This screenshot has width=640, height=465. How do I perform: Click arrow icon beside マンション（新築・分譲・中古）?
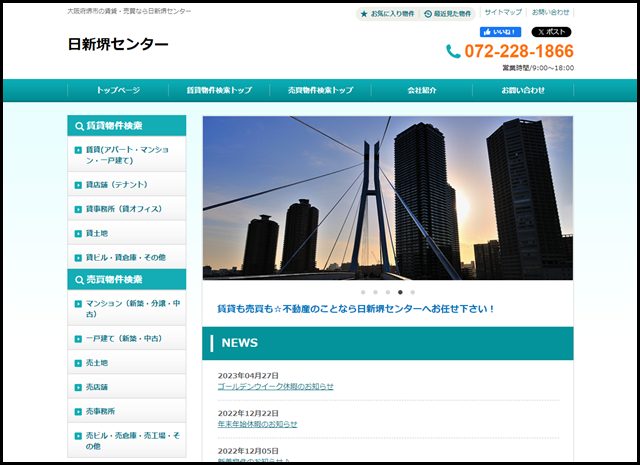[x=78, y=304]
